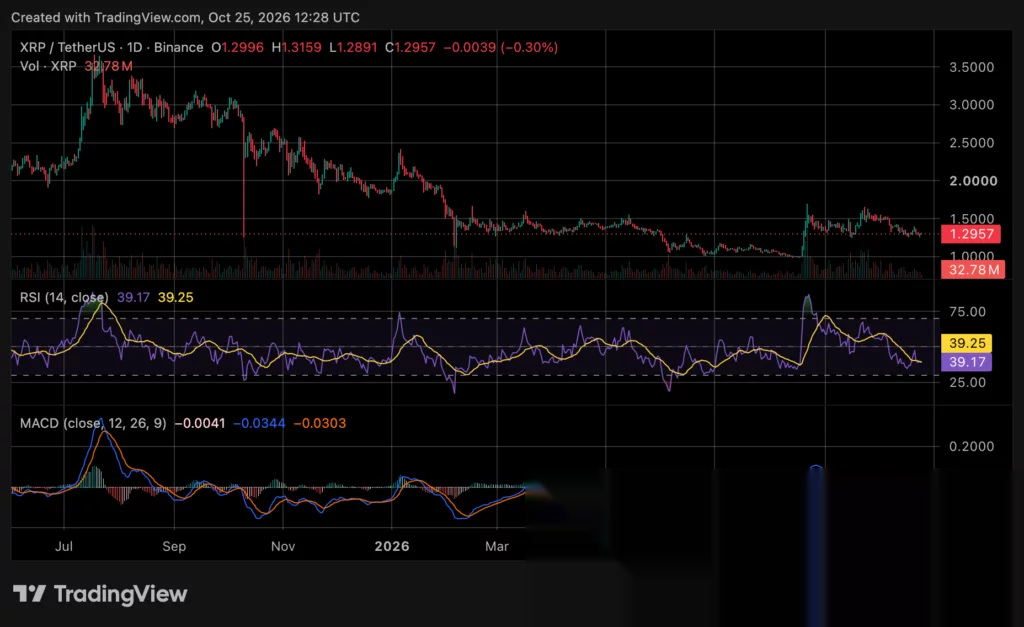The width and height of the screenshot is (1024, 627).
Task: Click the 1.5000 price axis label
Action: (971, 219)
